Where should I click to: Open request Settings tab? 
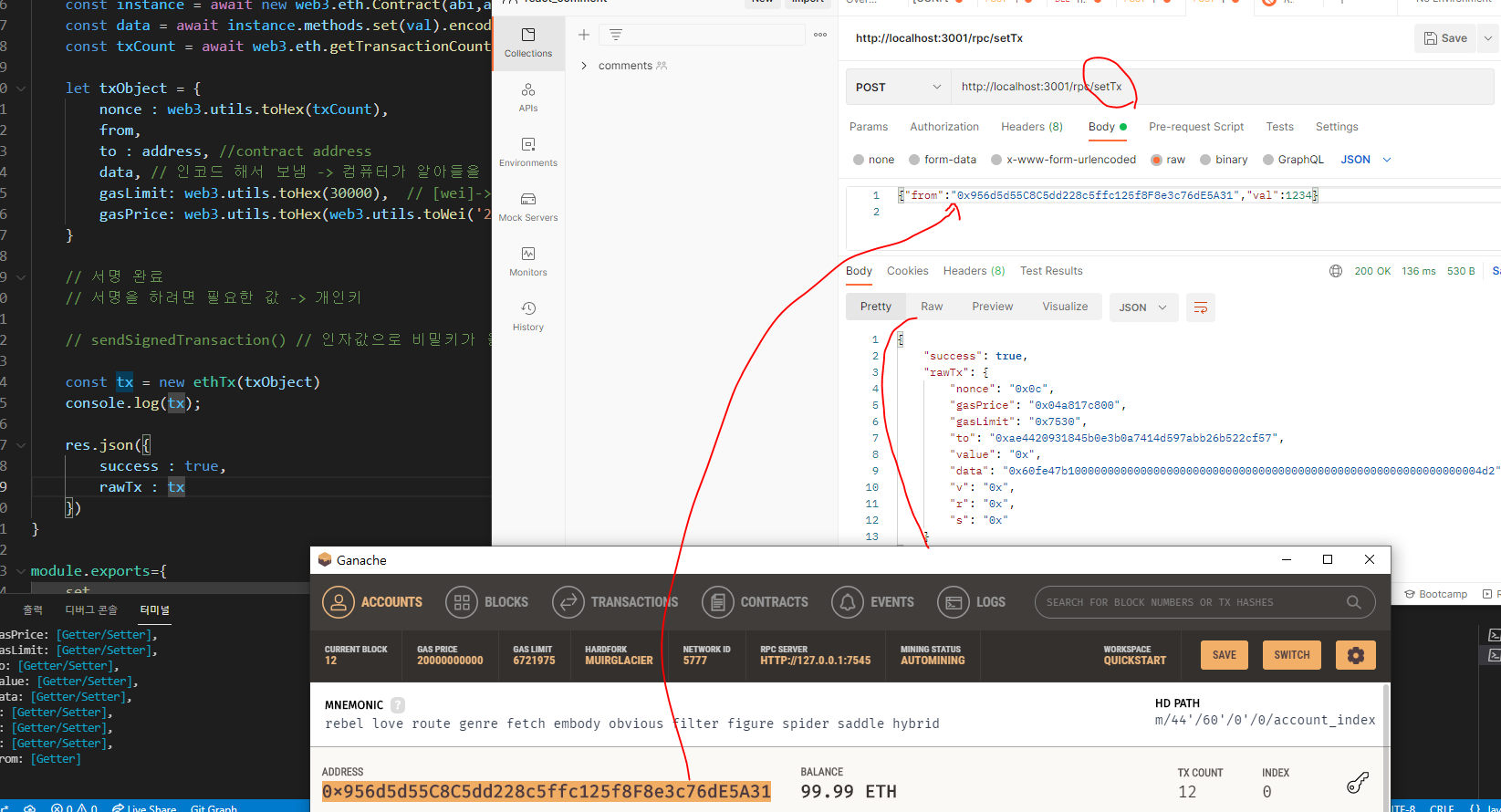click(x=1337, y=127)
